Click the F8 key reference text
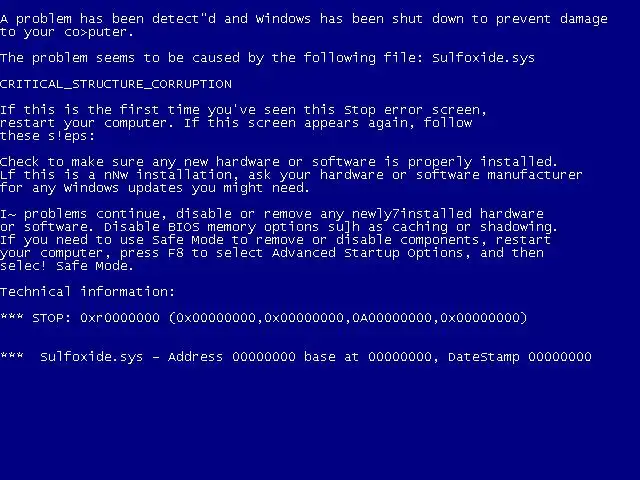 coord(176,253)
